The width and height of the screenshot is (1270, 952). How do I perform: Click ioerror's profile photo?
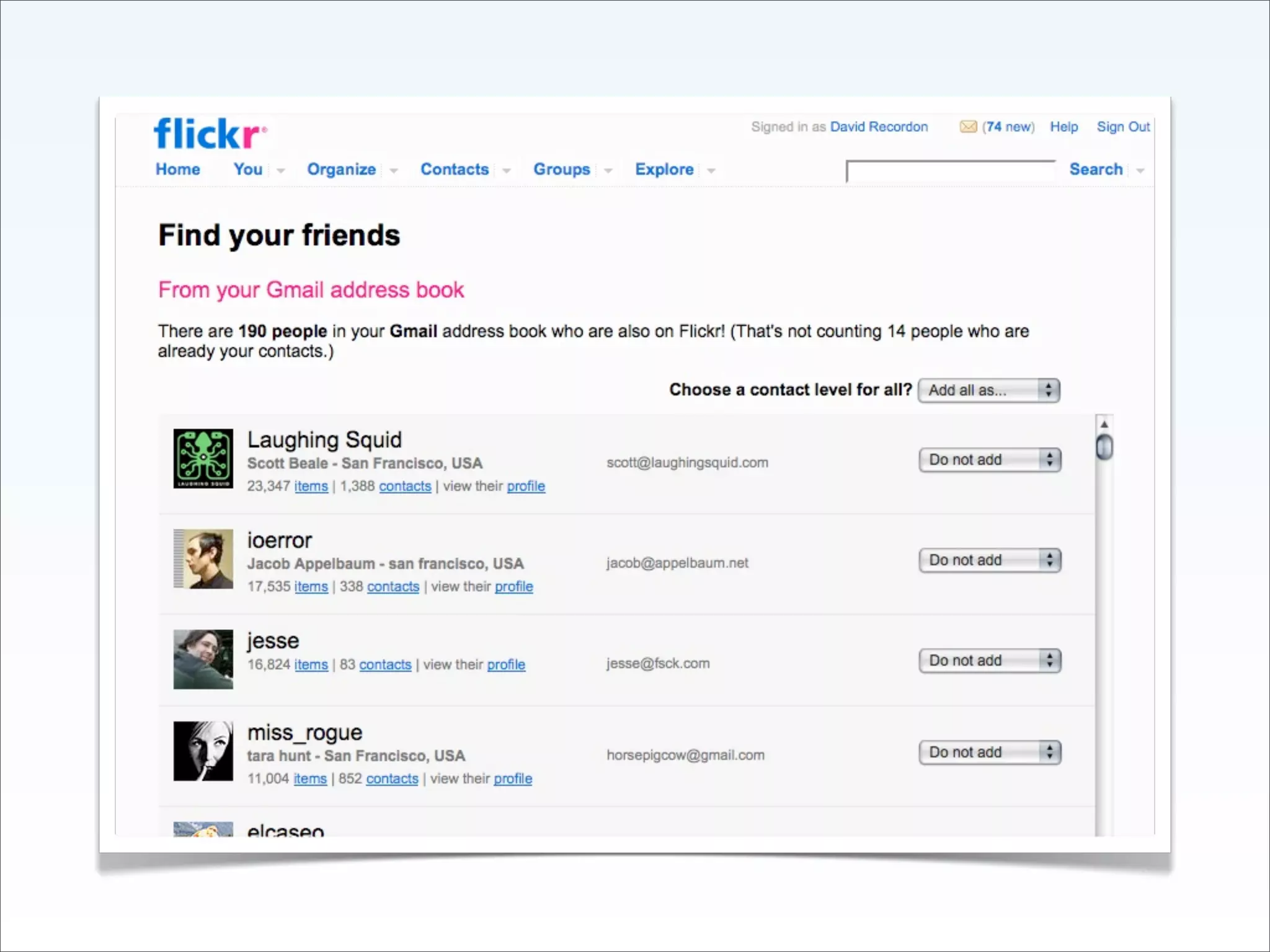coord(203,559)
